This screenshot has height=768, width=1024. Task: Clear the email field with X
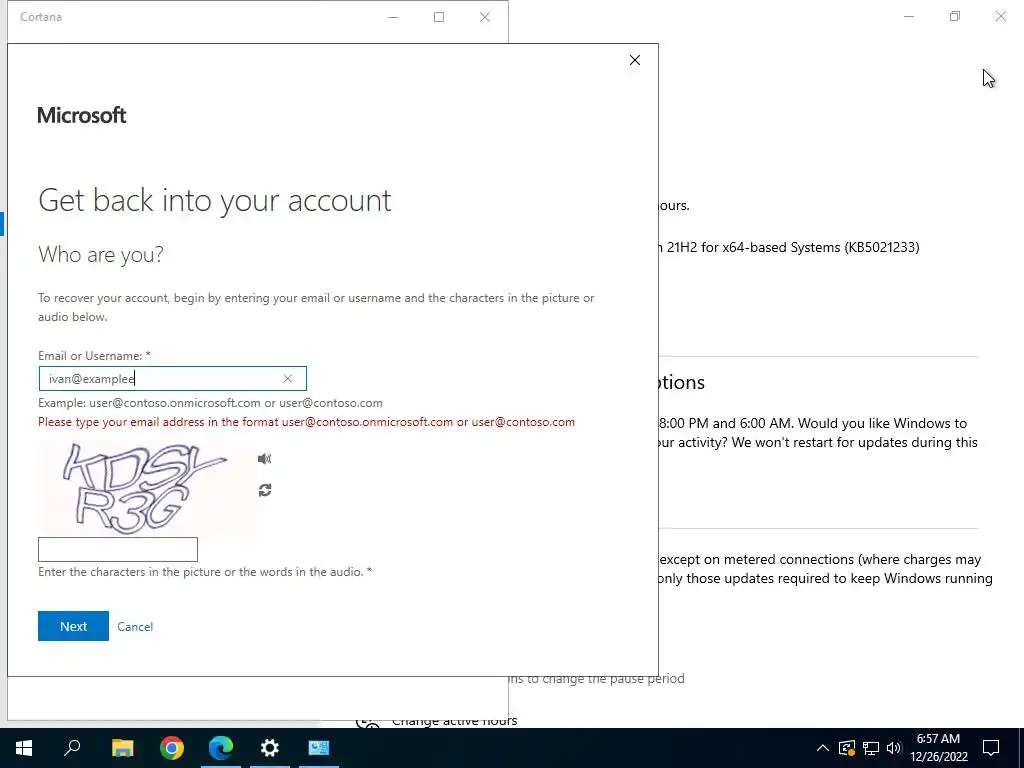click(x=287, y=379)
